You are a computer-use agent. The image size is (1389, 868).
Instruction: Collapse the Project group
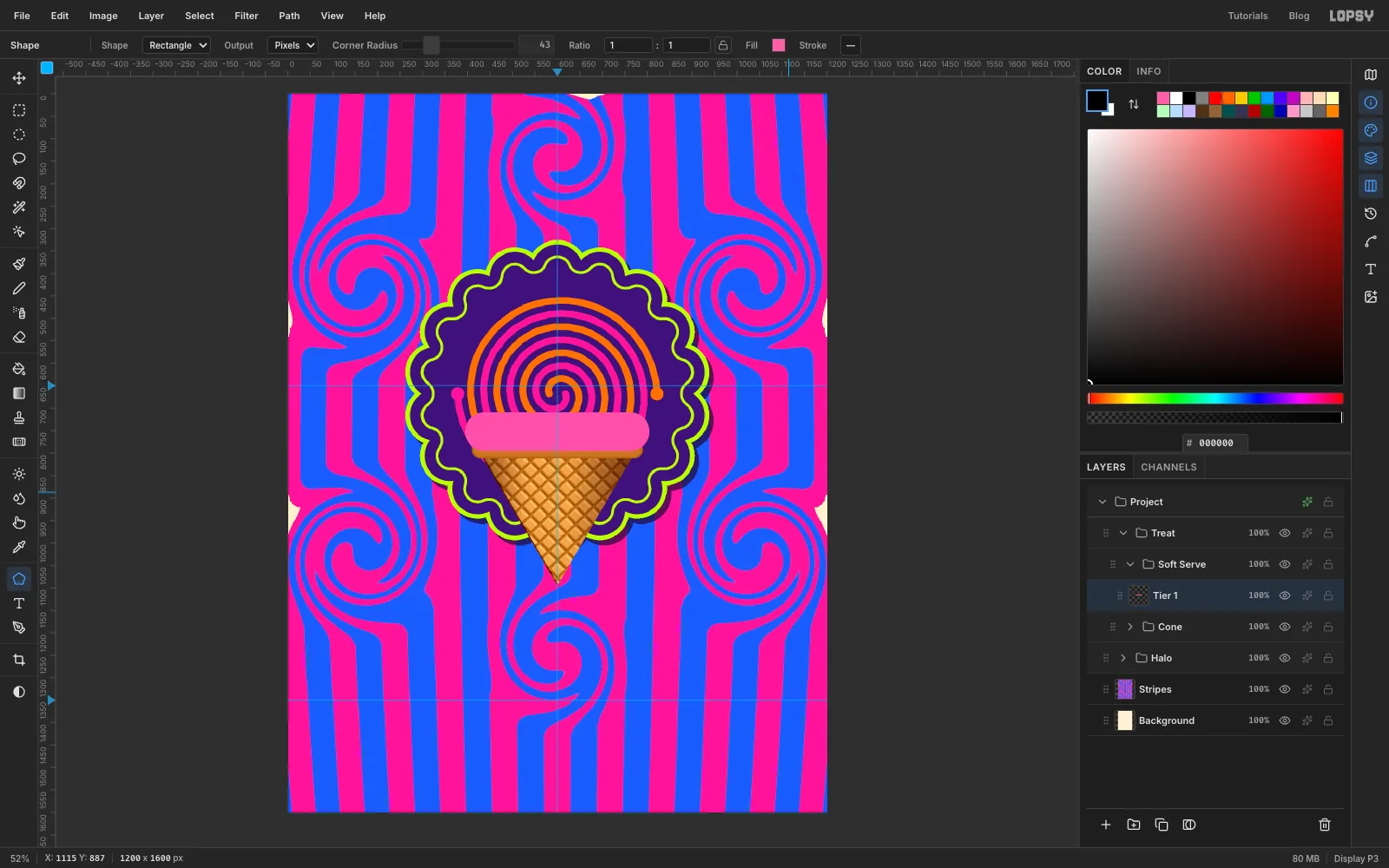tap(1103, 502)
